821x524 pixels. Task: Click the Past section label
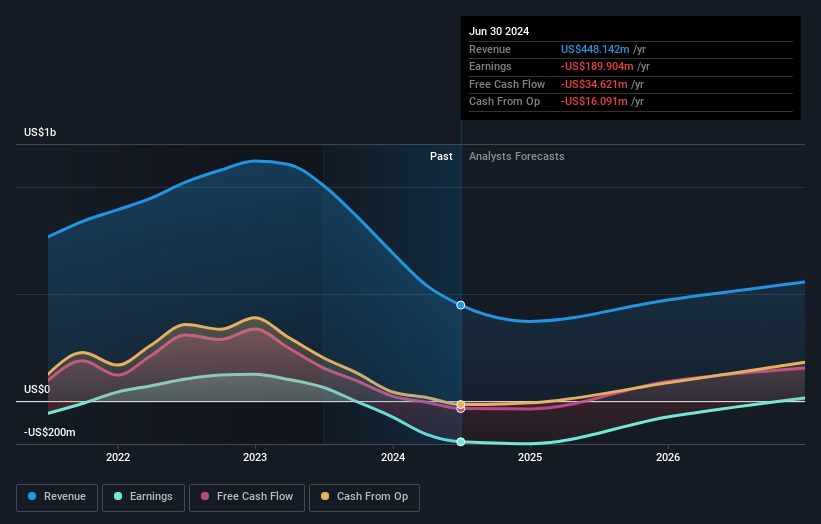coord(441,157)
